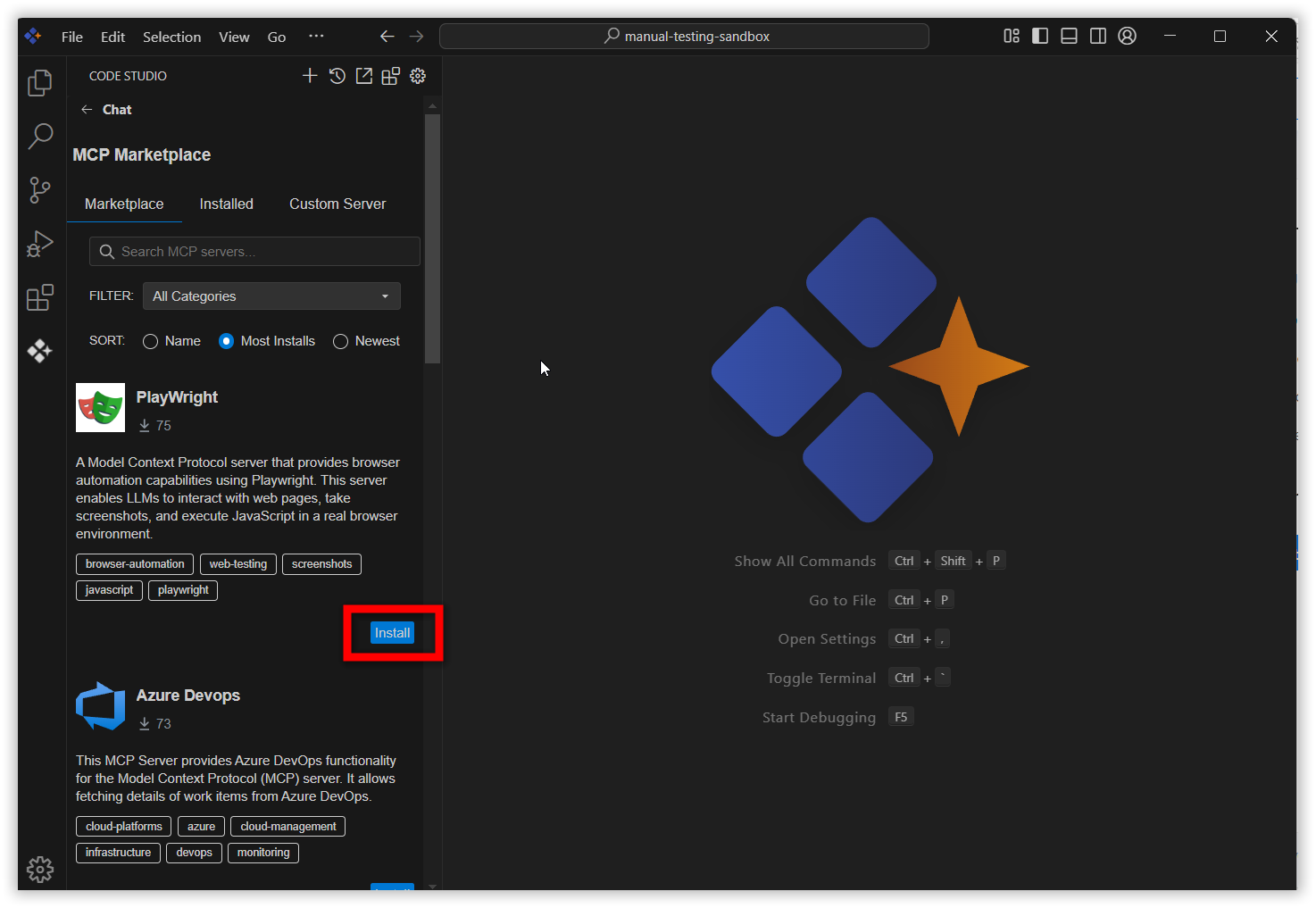This screenshot has width=1316, height=908.
Task: Open the Manage gear at bottom of activity bar
Action: [x=40, y=869]
